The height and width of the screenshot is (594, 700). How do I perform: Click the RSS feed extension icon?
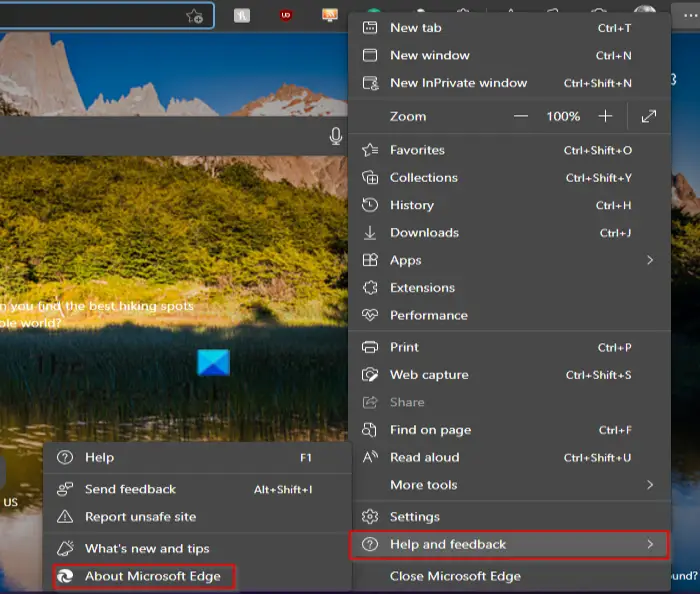[330, 15]
